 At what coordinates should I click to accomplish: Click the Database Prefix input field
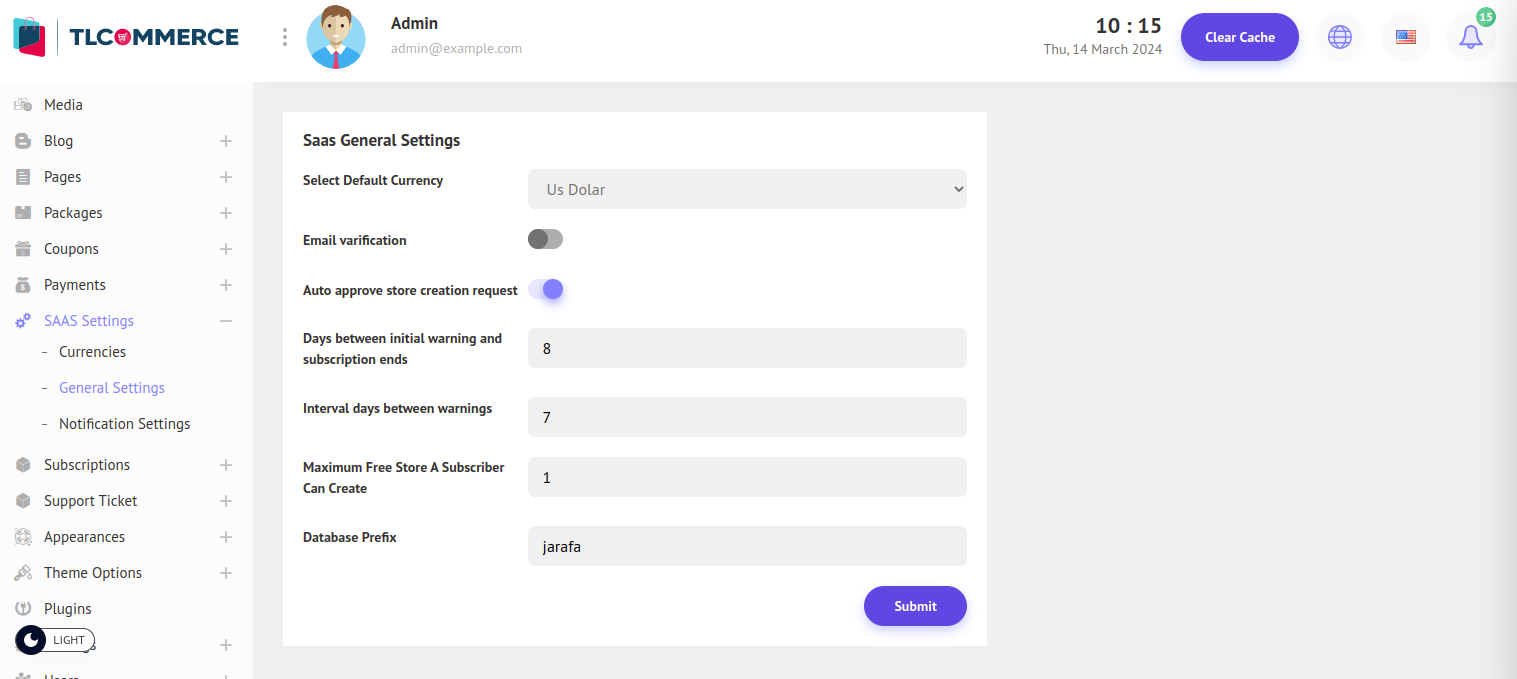[x=747, y=547]
